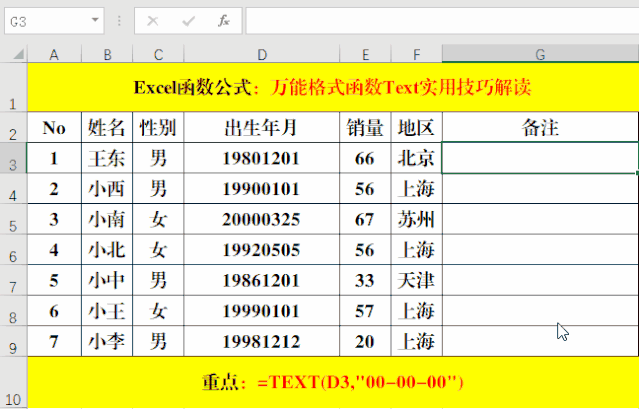Click the yellow footer cell with TEXT formula
The width and height of the screenshot is (639, 409).
332,382
